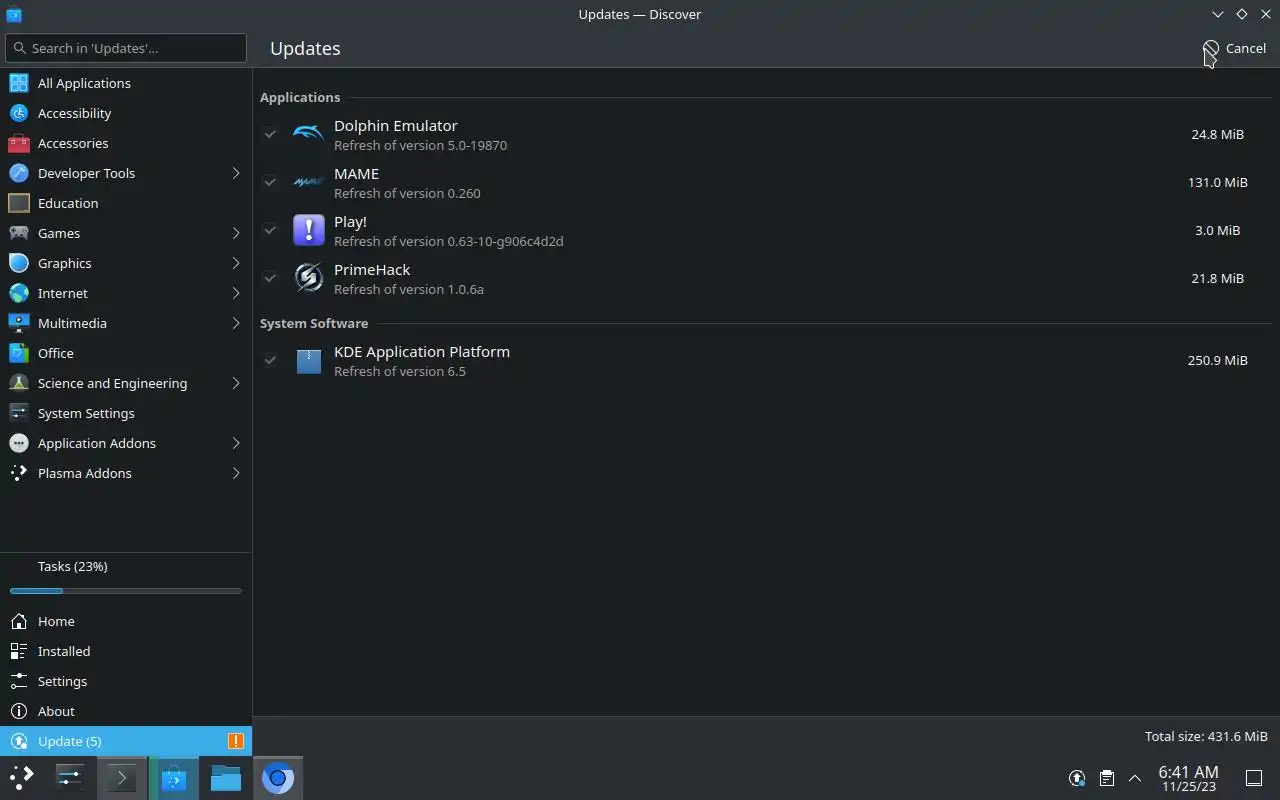Viewport: 1280px width, 800px height.
Task: Toggle the PrimeHack update checkbox
Action: (270, 278)
